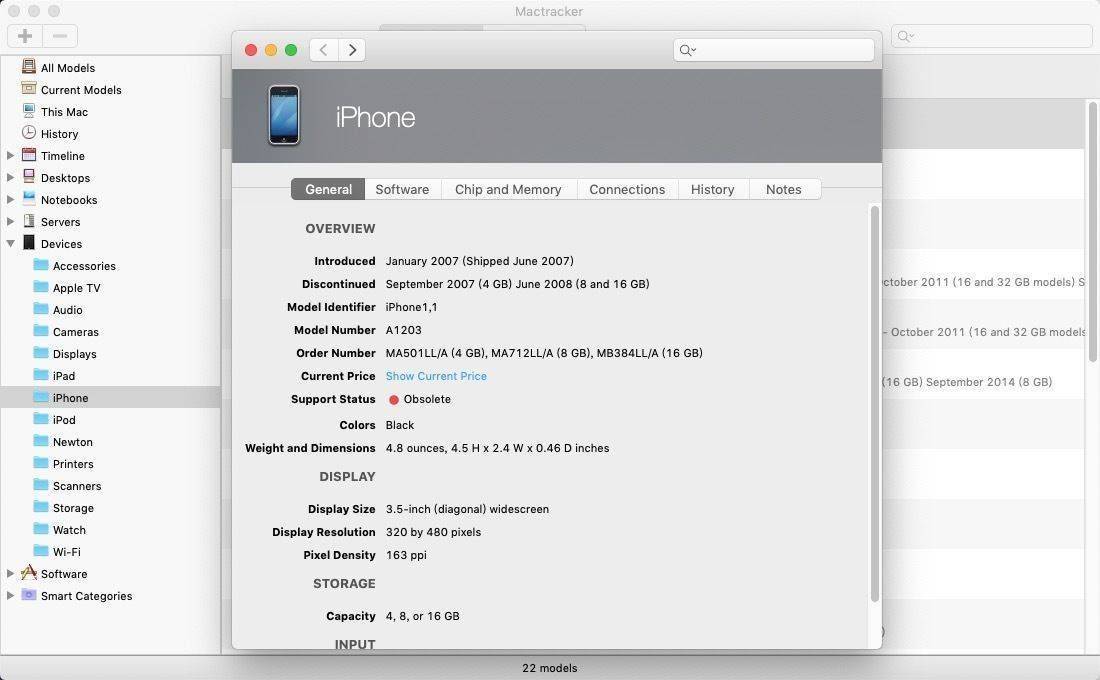
Task: Open the search options magnifier dropdown in detail window
Action: (x=688, y=50)
